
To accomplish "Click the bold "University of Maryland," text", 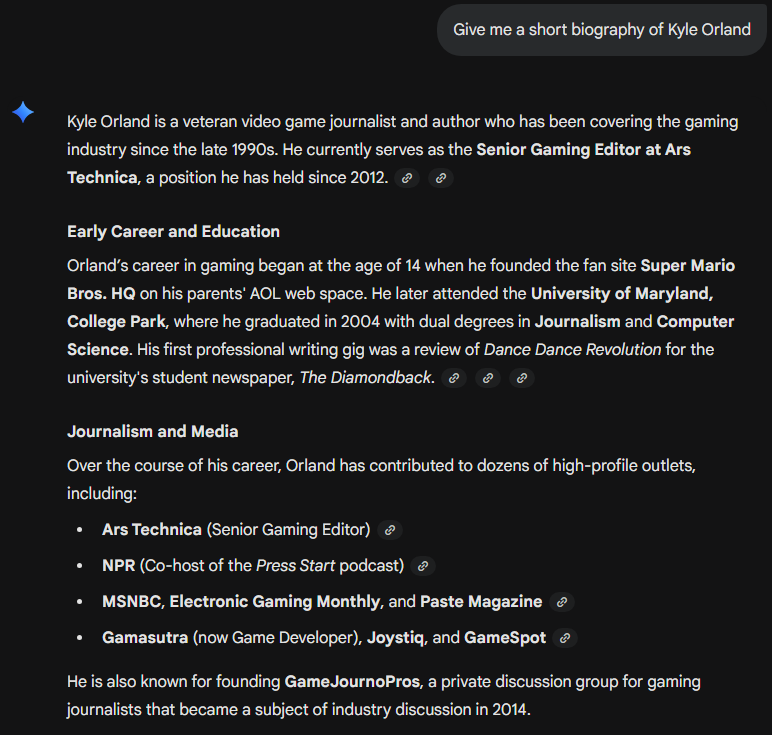I will (621, 294).
